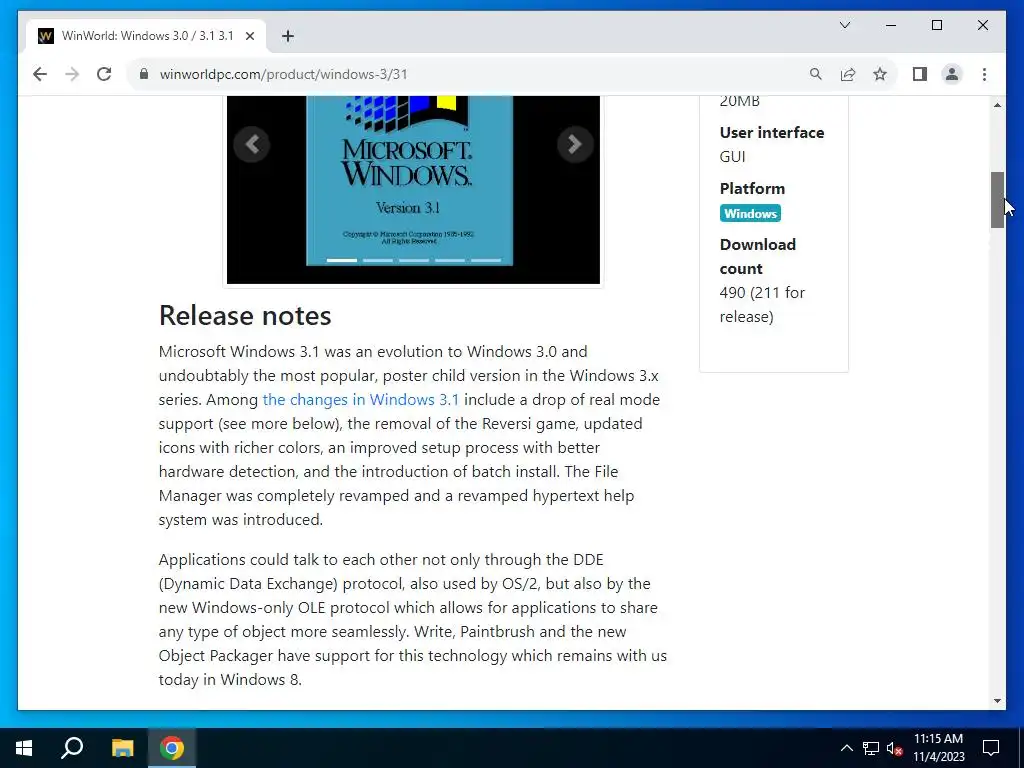Click the muted volume tray icon

(895, 748)
